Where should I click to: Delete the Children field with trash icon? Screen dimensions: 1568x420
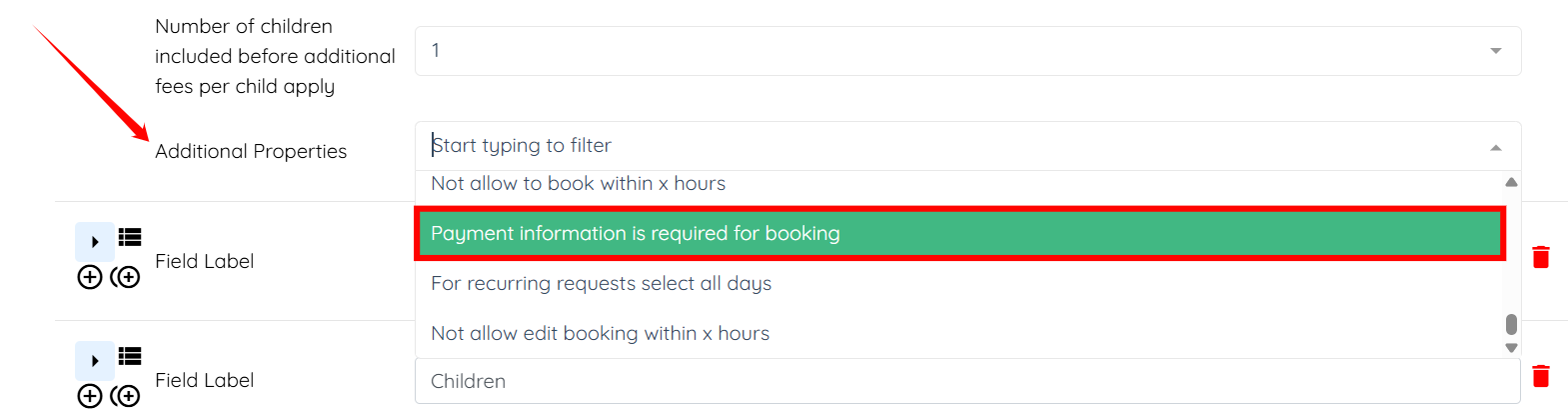click(1541, 376)
